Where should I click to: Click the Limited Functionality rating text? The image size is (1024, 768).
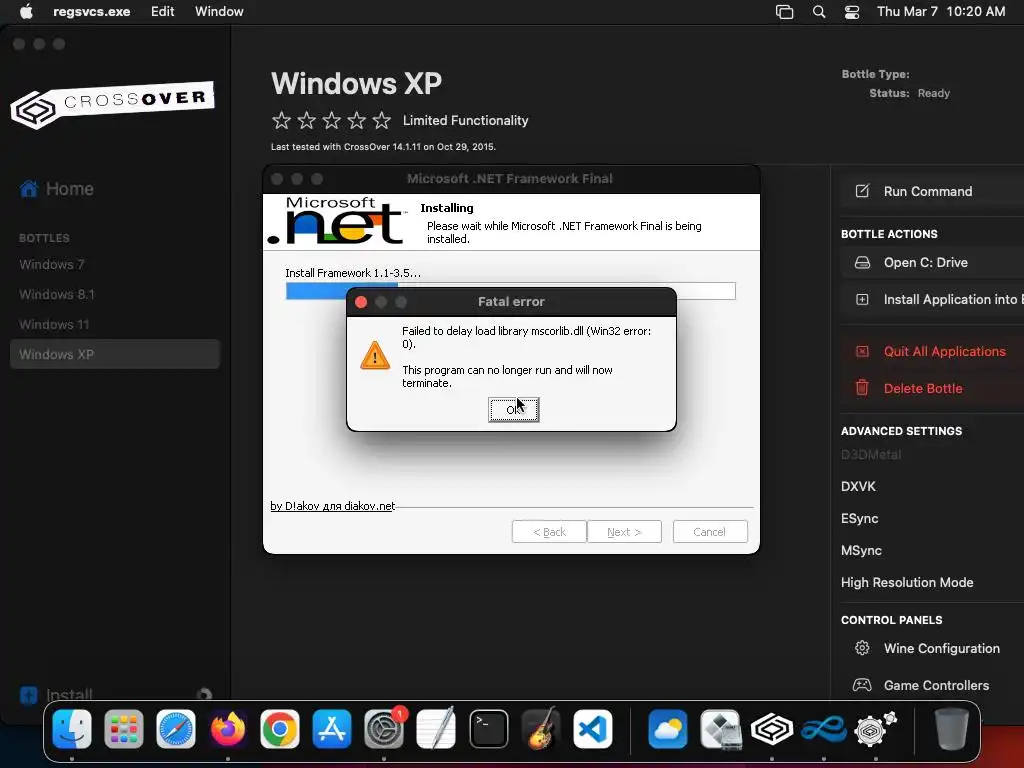(x=466, y=120)
